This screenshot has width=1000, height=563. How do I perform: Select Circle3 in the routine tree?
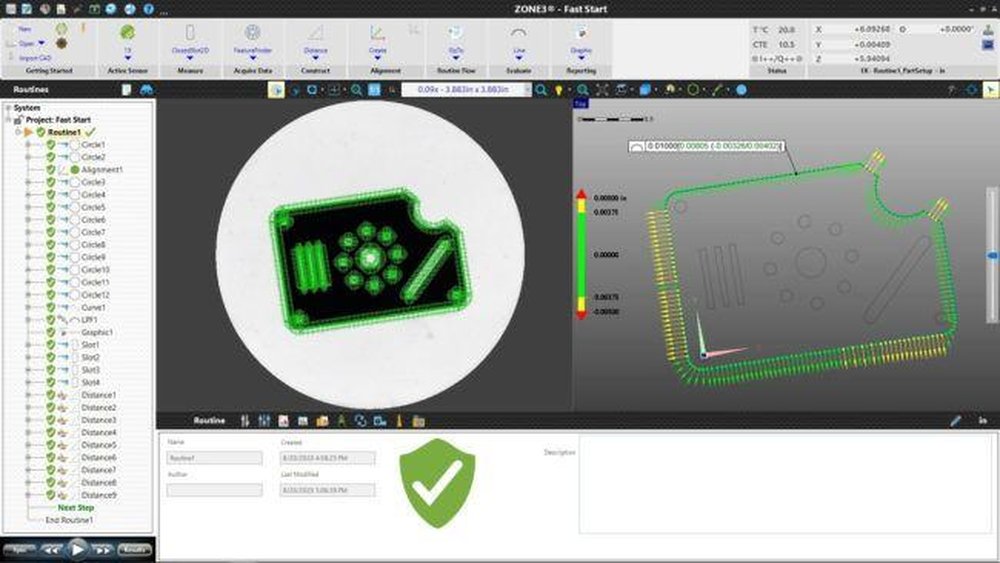pyautogui.click(x=93, y=182)
